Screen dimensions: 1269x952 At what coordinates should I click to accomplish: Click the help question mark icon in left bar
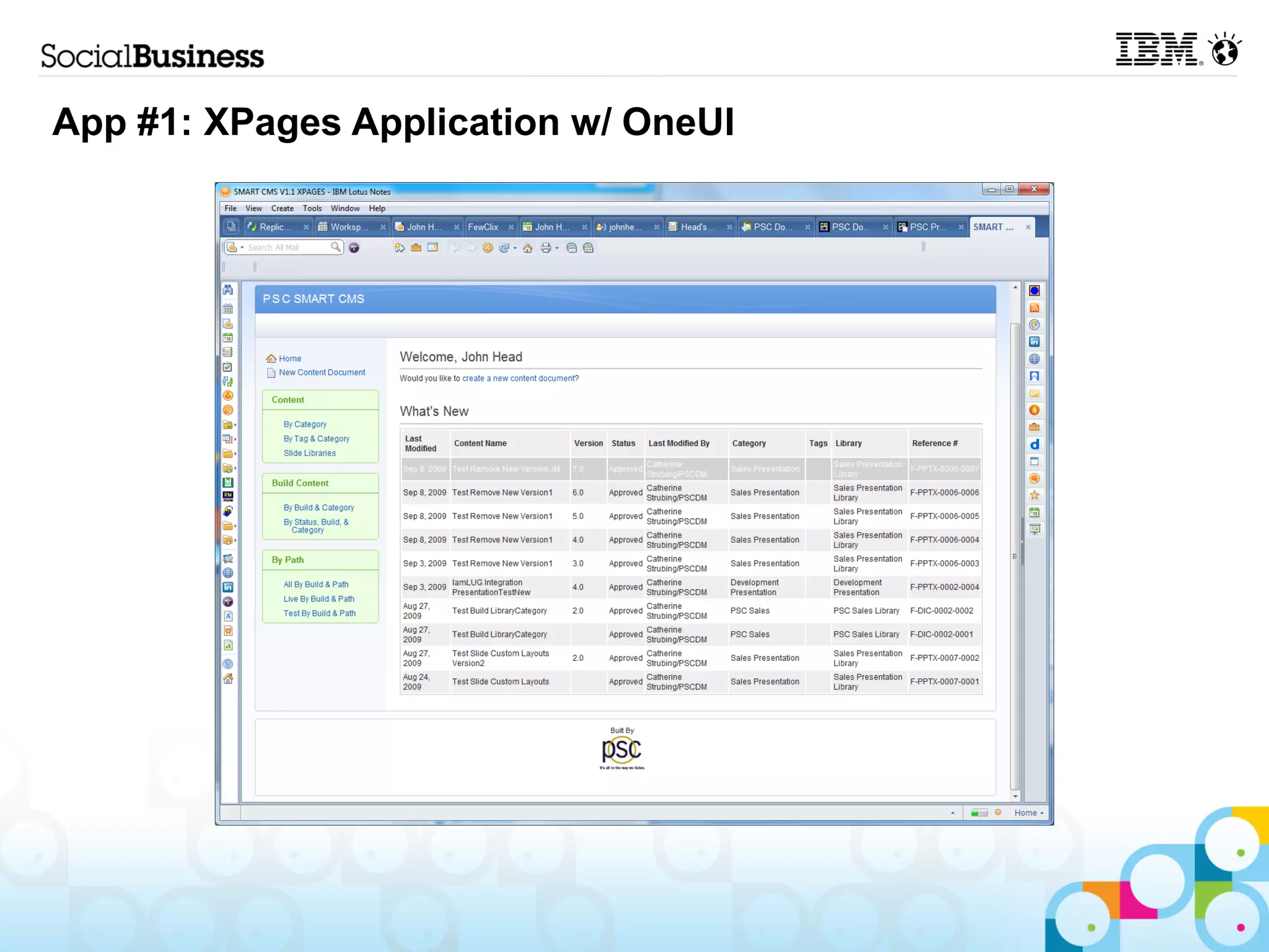coord(228,664)
